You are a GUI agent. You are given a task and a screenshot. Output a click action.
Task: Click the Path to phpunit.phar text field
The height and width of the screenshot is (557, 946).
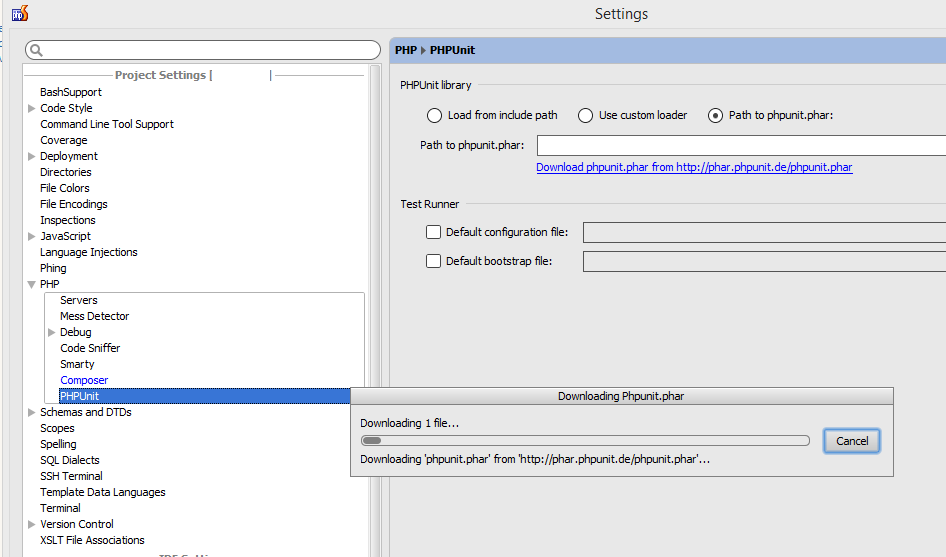(x=741, y=145)
